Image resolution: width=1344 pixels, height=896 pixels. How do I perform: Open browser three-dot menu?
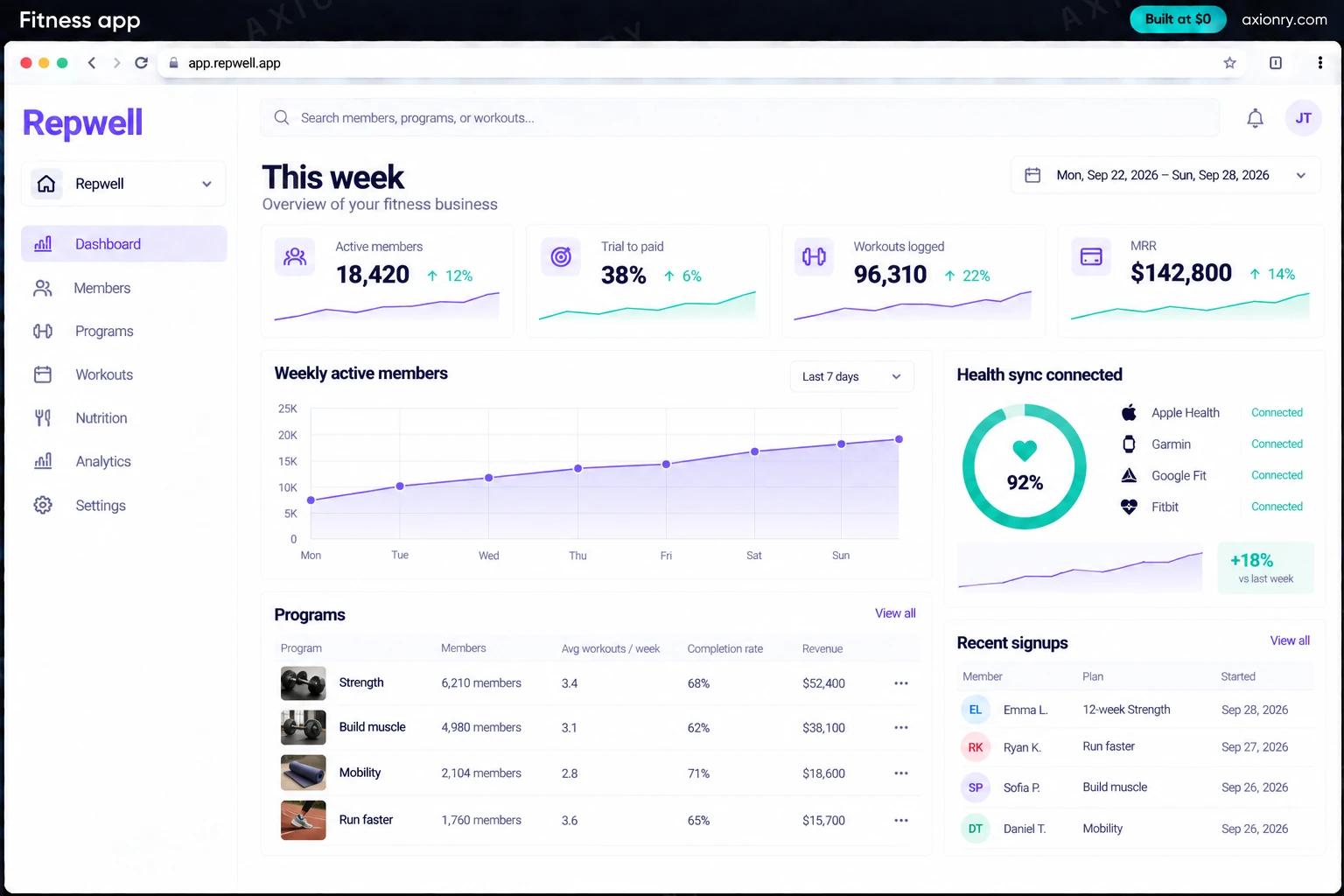click(x=1319, y=63)
